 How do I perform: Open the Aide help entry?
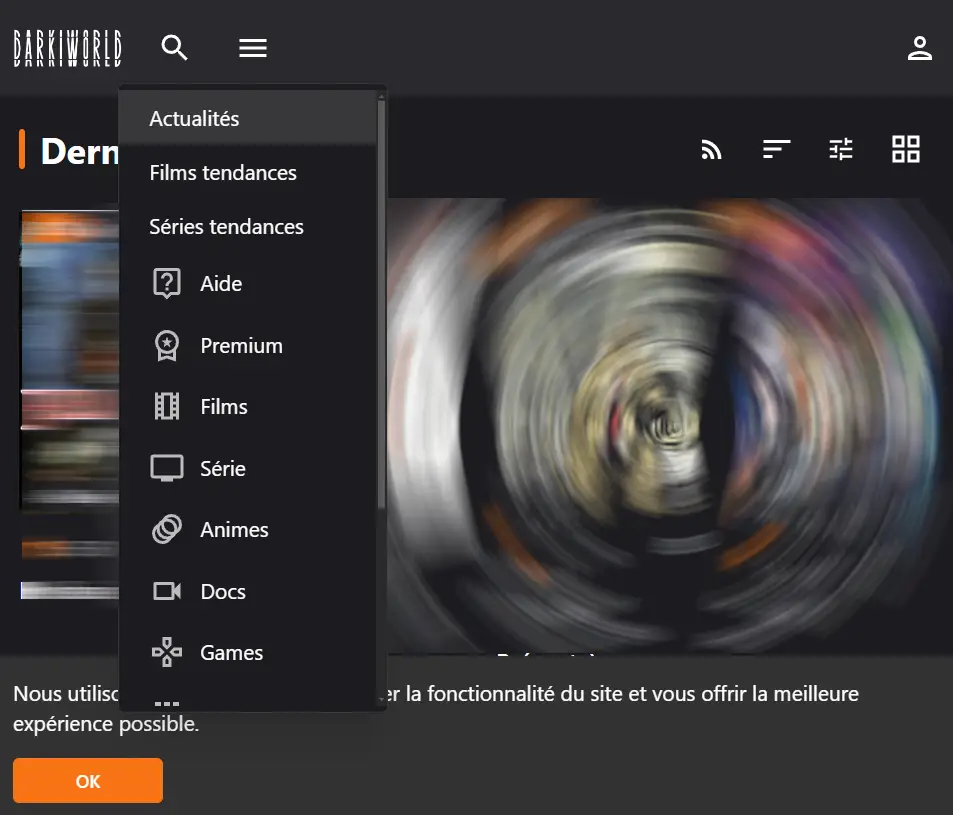click(220, 284)
